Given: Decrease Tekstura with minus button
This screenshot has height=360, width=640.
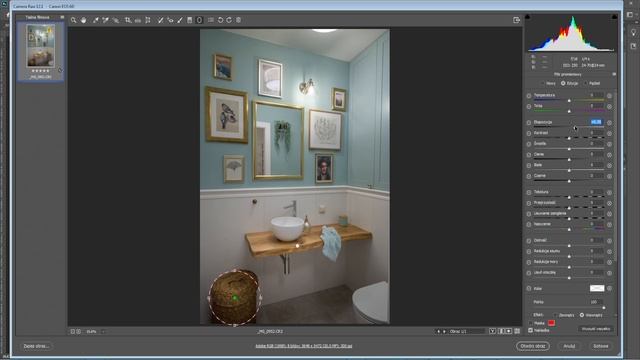Looking at the screenshot, I should click(x=529, y=192).
